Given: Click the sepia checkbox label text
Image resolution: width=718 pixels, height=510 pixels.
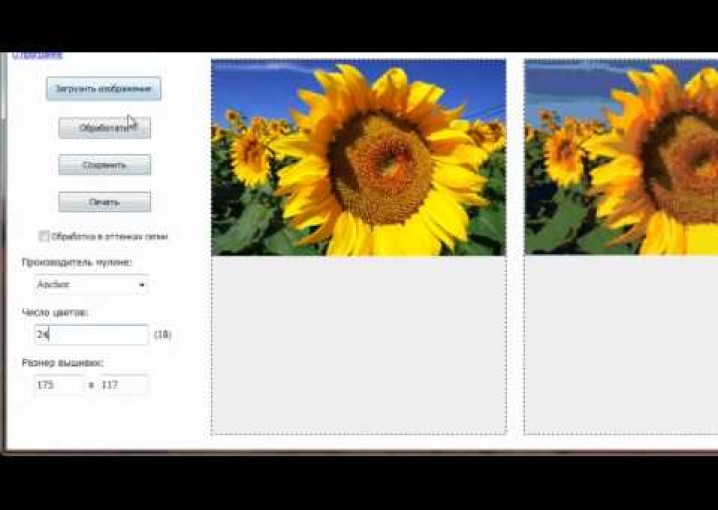Looking at the screenshot, I should tap(110, 237).
